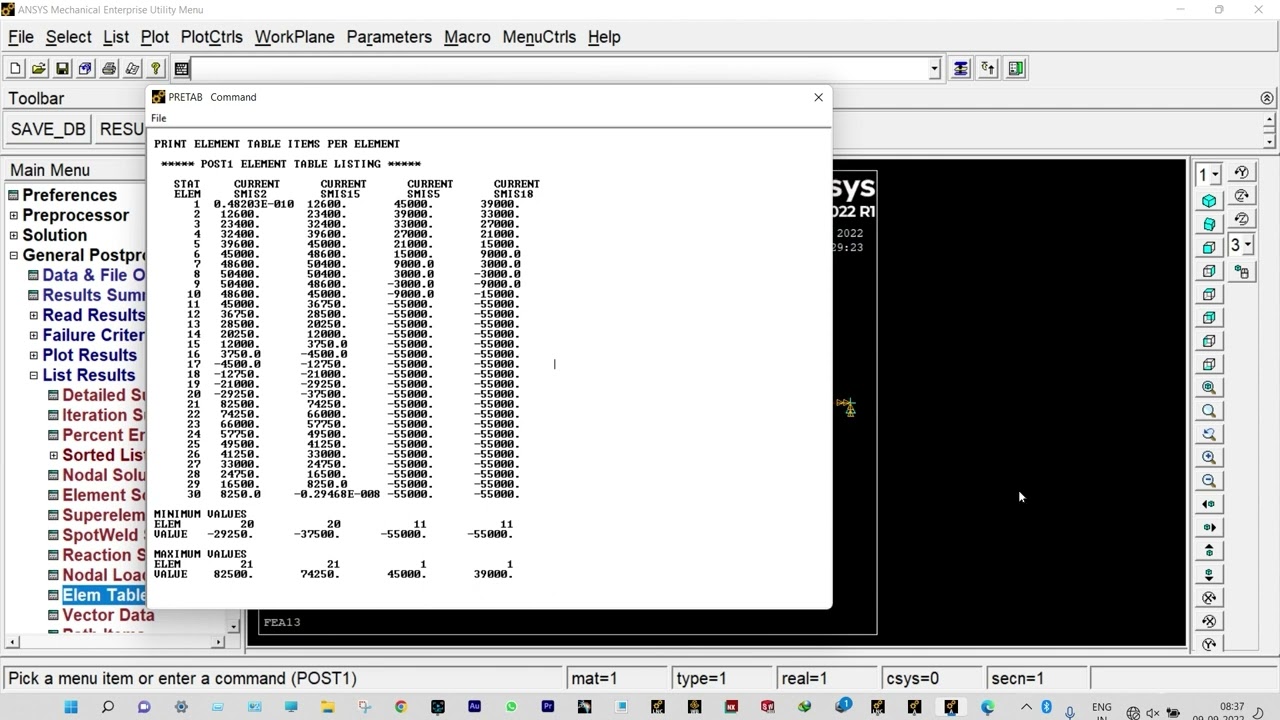Open the command input history dropdown arrow
The image size is (1280, 720).
934,69
